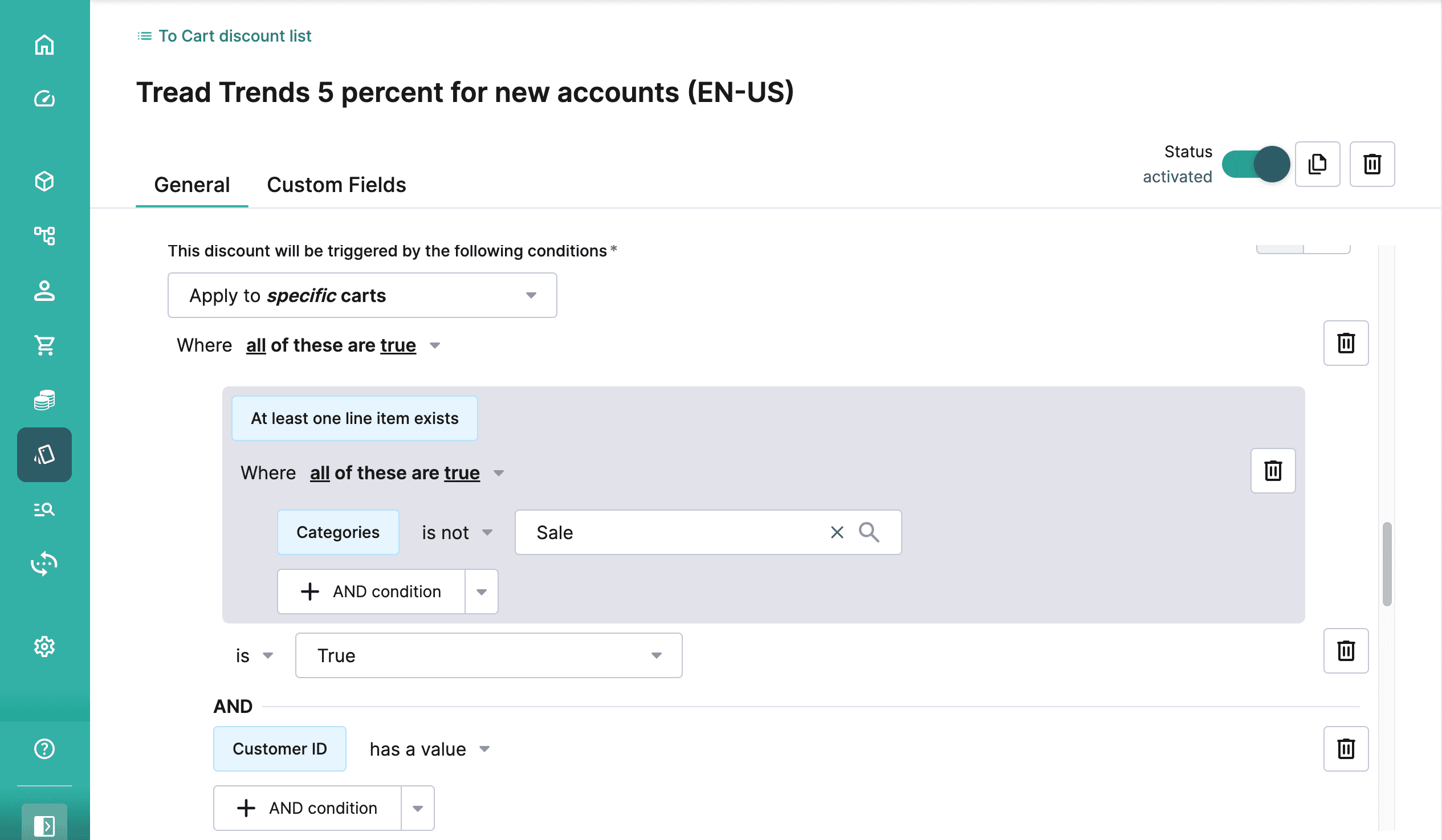Open bottom AND condition split arrow
Screen dimensions: 1442x840
[418, 808]
